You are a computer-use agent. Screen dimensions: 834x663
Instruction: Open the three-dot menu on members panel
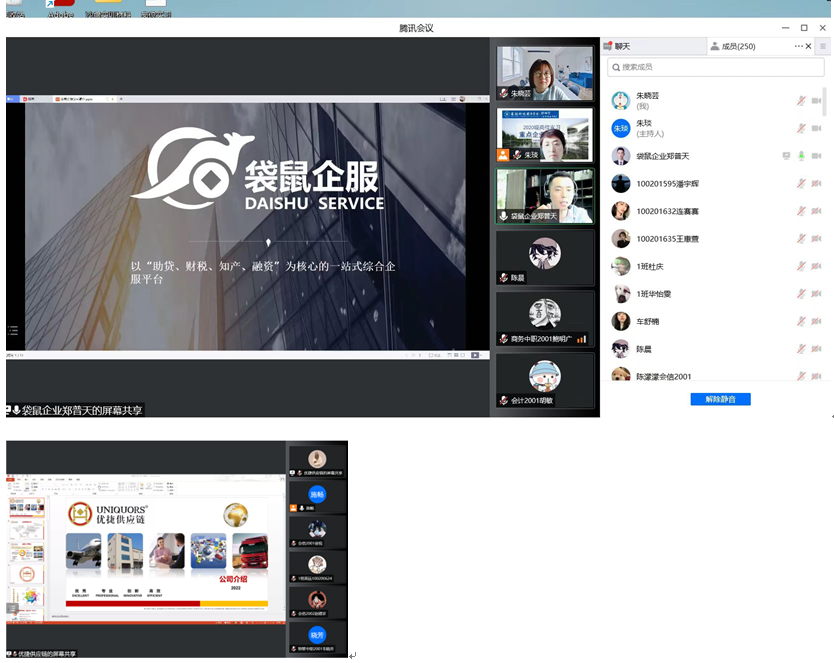799,46
